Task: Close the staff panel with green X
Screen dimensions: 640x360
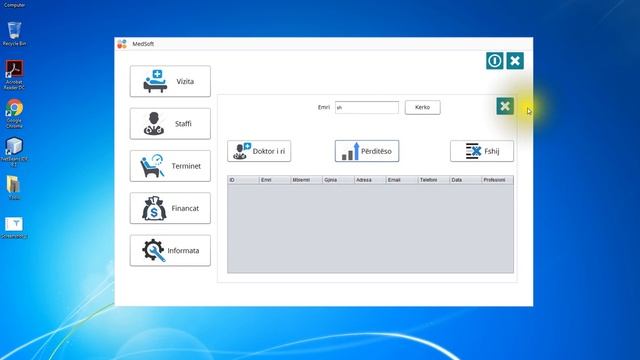Action: pyautogui.click(x=505, y=106)
